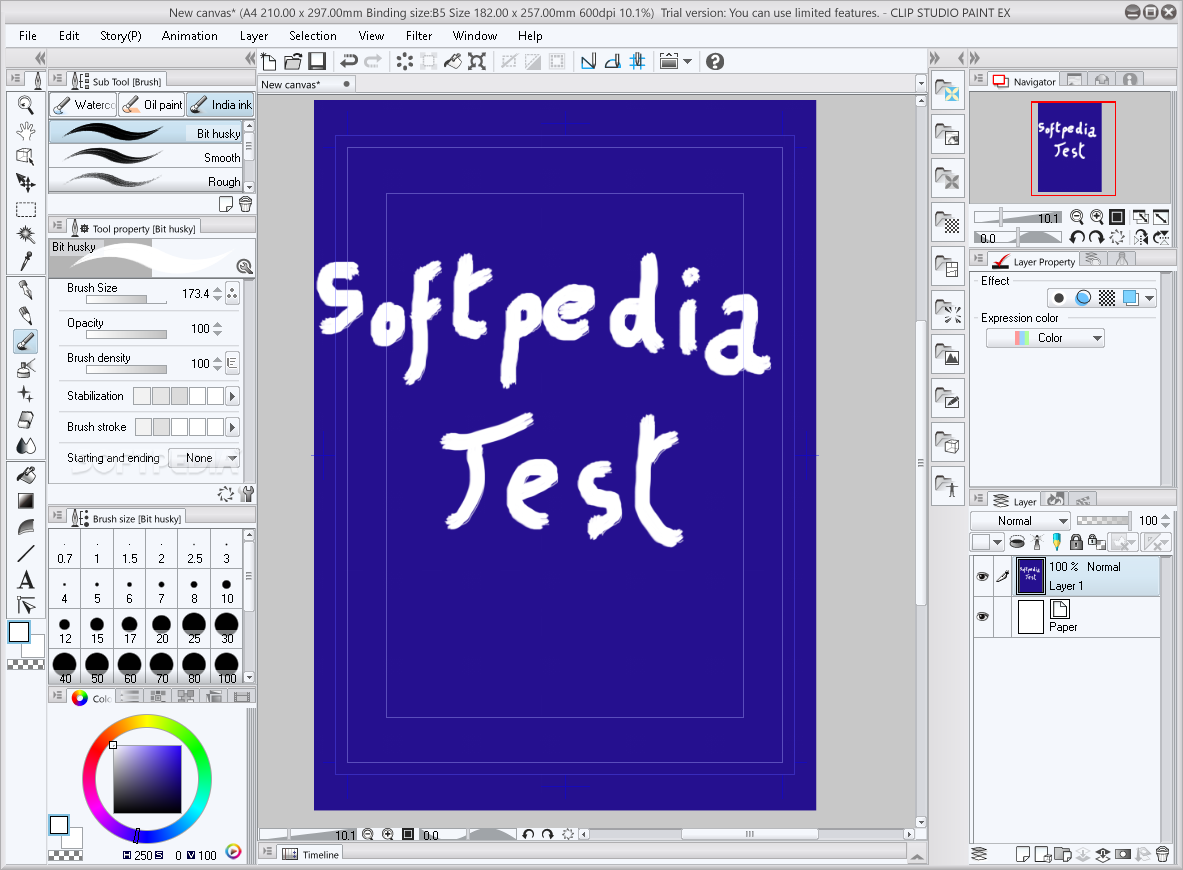The height and width of the screenshot is (870, 1183).
Task: Select the Blend droplet tool
Action: click(26, 446)
